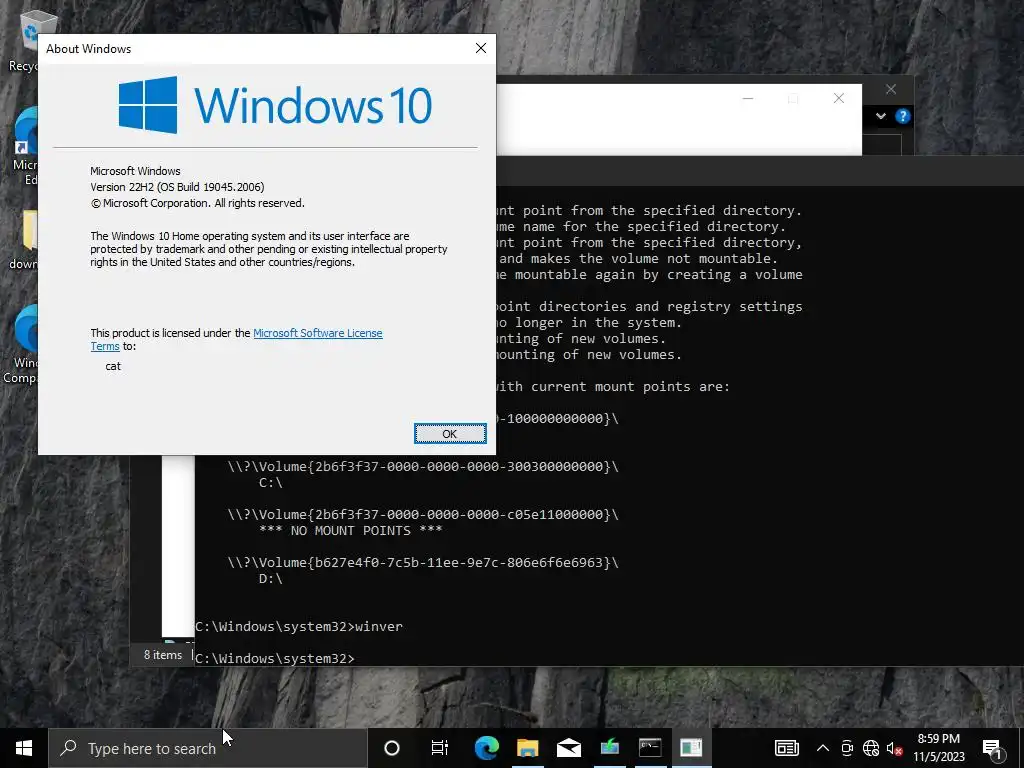Viewport: 1024px width, 768px height.
Task: Click the 'winver' command line in Command Prompt
Action: [299, 626]
